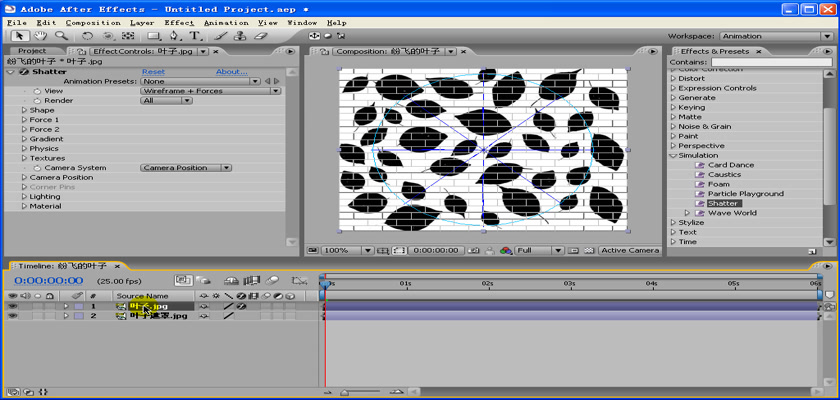
Task: Select the Orbit Camera tool
Action: tap(108, 36)
